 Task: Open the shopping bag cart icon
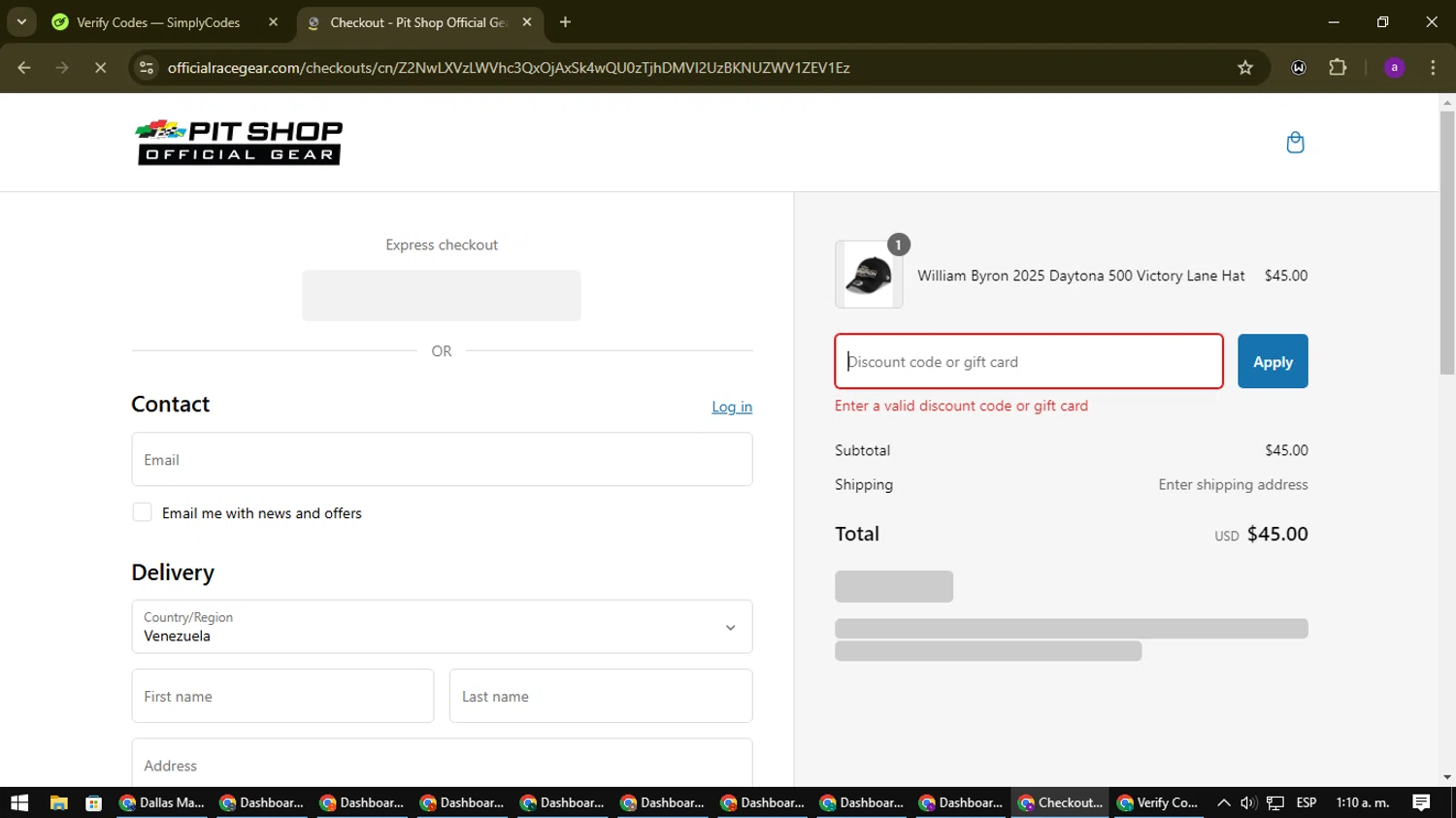tap(1295, 143)
